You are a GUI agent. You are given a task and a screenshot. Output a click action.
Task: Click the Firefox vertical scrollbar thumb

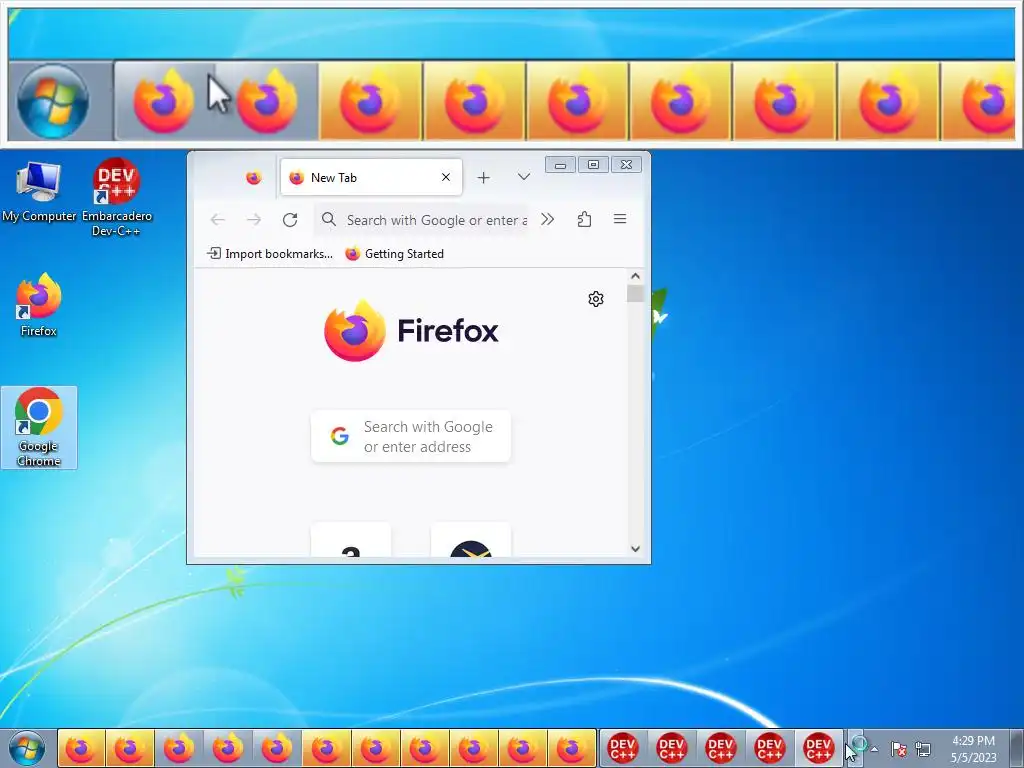pos(635,293)
